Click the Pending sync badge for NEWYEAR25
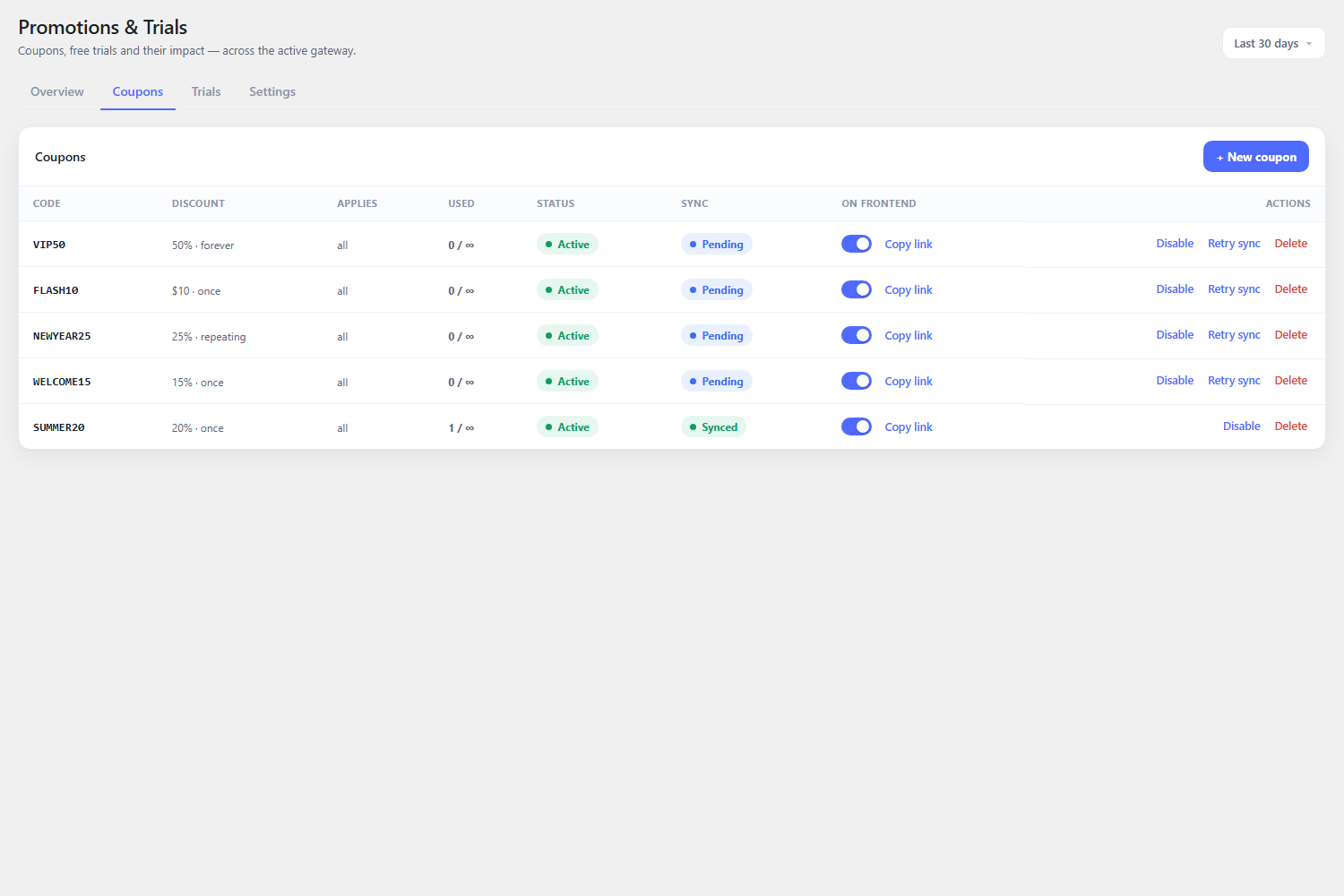 tap(716, 335)
